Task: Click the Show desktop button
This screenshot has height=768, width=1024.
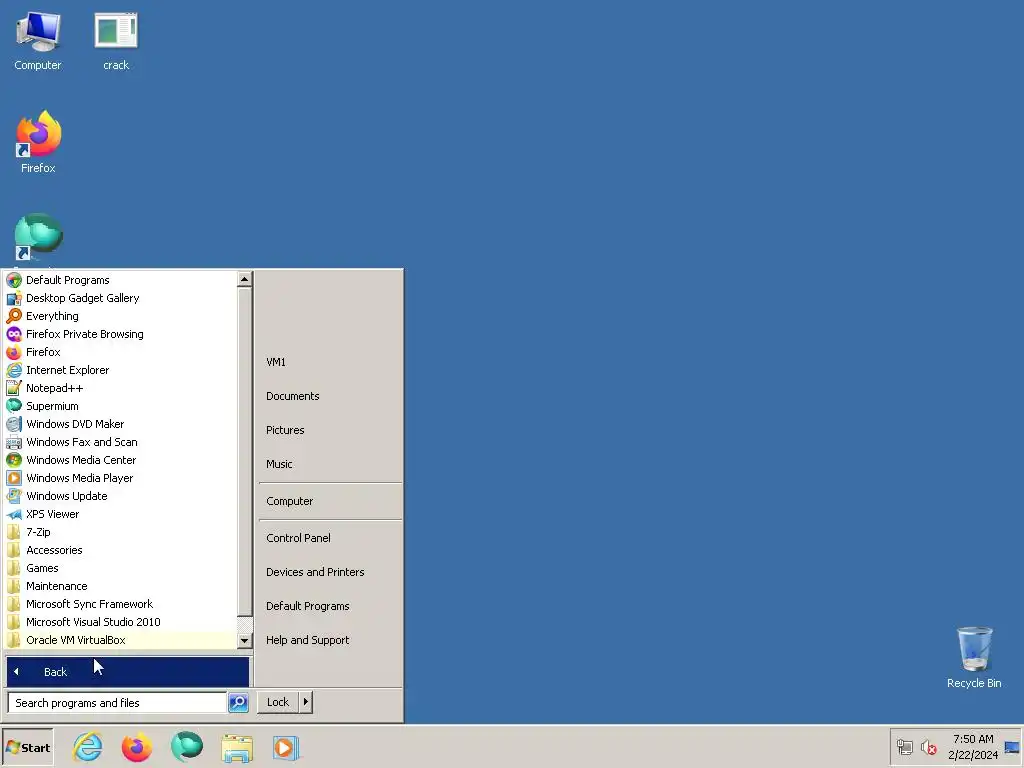Action: [1012, 747]
